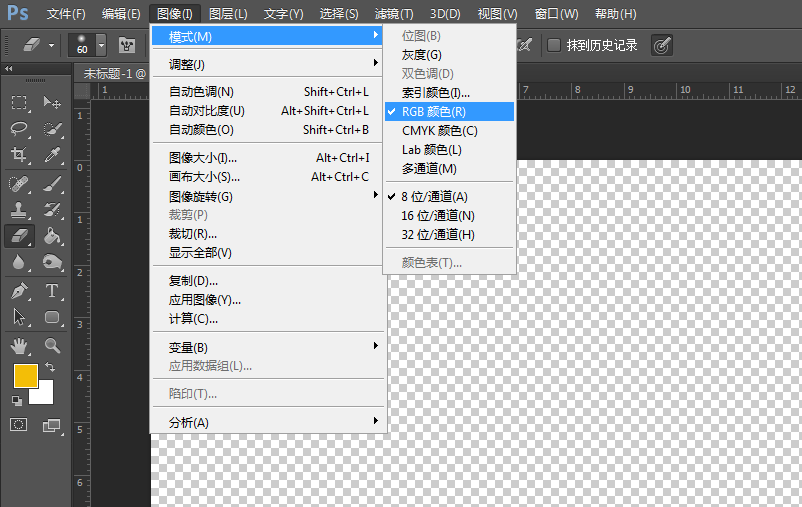The width and height of the screenshot is (802, 507).
Task: Select the Zoom tool
Action: click(52, 346)
